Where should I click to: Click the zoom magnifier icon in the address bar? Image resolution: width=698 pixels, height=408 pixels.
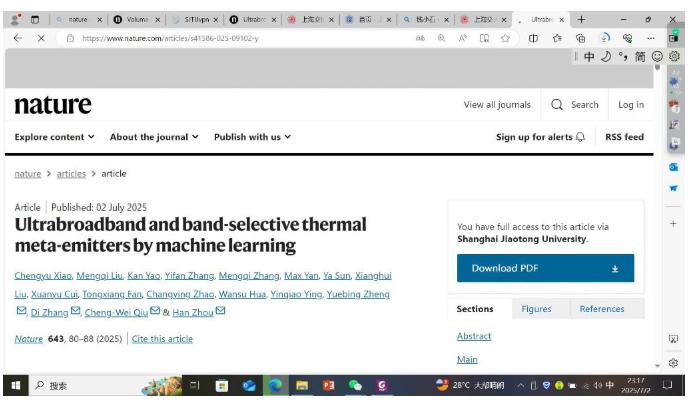point(441,38)
